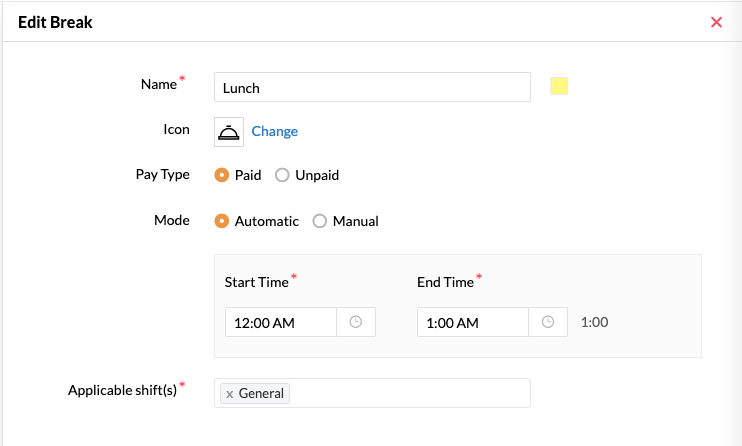
Task: Select the Unpaid pay type
Action: (282, 175)
